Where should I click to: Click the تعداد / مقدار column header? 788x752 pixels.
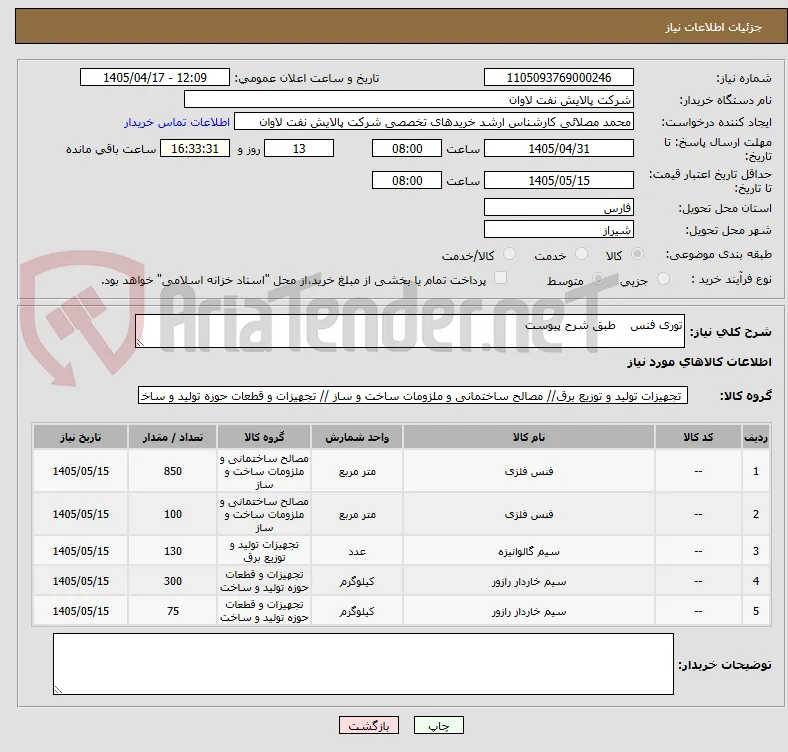tap(172, 437)
